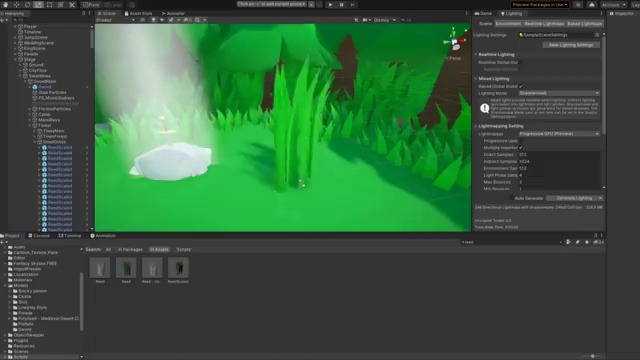The image size is (640, 360).
Task: Open the Account dropdown
Action: [x=613, y=5]
